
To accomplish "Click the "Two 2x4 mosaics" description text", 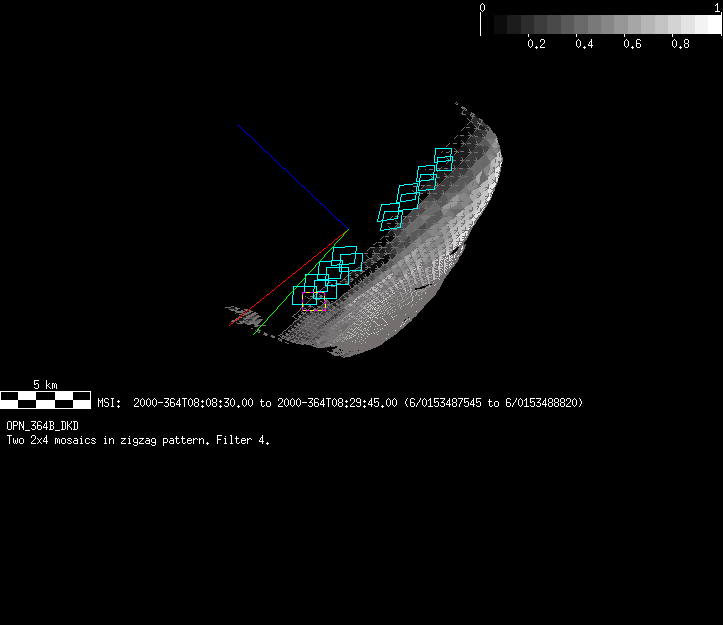I will 138,439.
